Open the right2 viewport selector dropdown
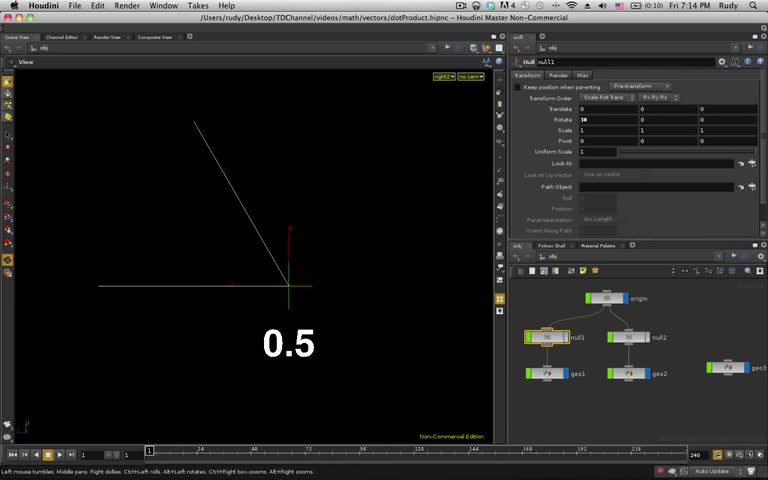Viewport: 768px width, 480px height. [x=444, y=76]
